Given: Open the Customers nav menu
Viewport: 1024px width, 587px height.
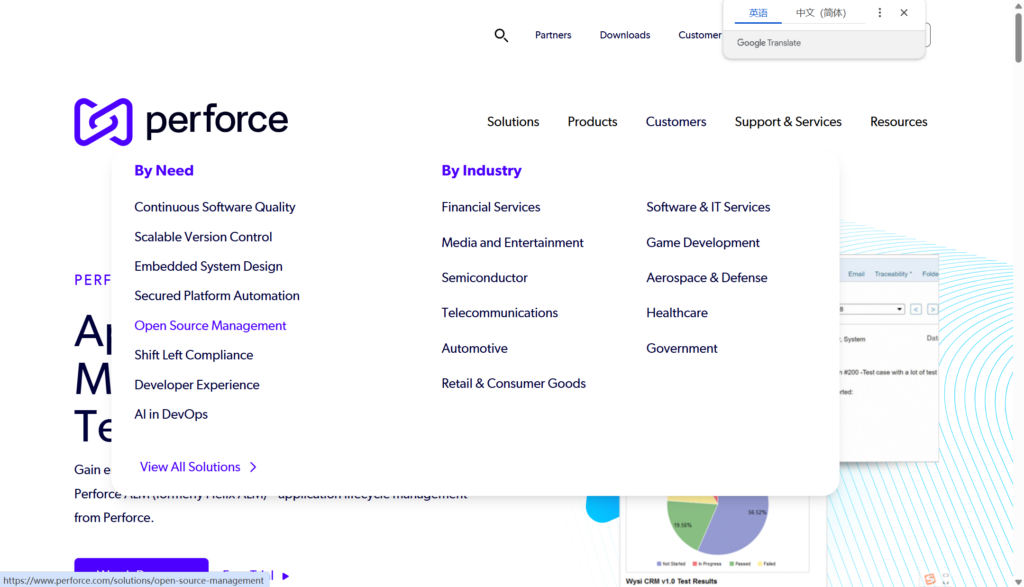Looking at the screenshot, I should (x=676, y=122).
